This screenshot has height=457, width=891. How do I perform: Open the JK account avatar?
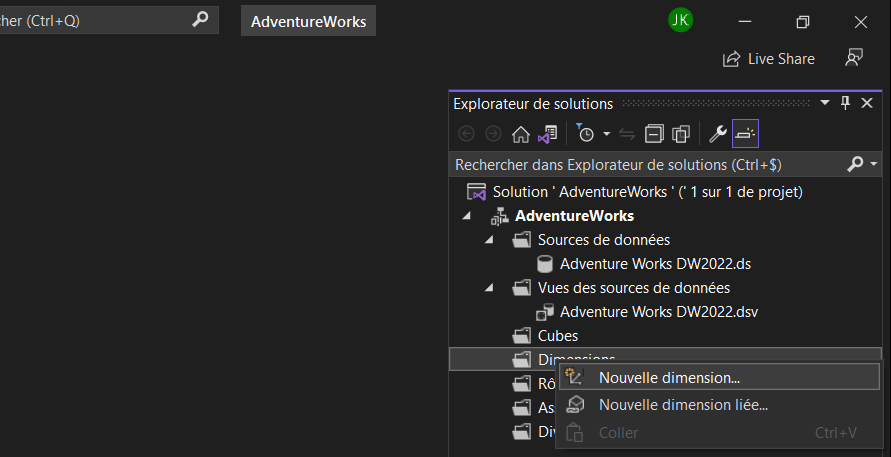click(x=680, y=20)
